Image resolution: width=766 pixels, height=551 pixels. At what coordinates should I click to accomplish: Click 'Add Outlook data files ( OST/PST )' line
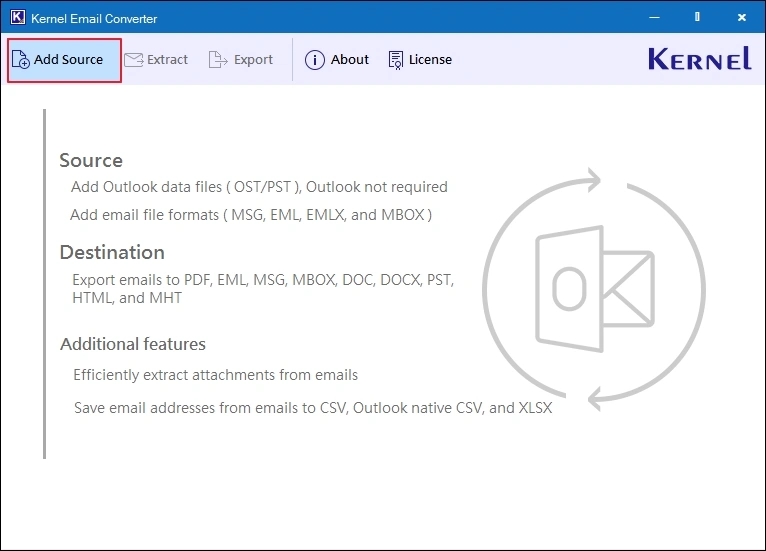[259, 187]
